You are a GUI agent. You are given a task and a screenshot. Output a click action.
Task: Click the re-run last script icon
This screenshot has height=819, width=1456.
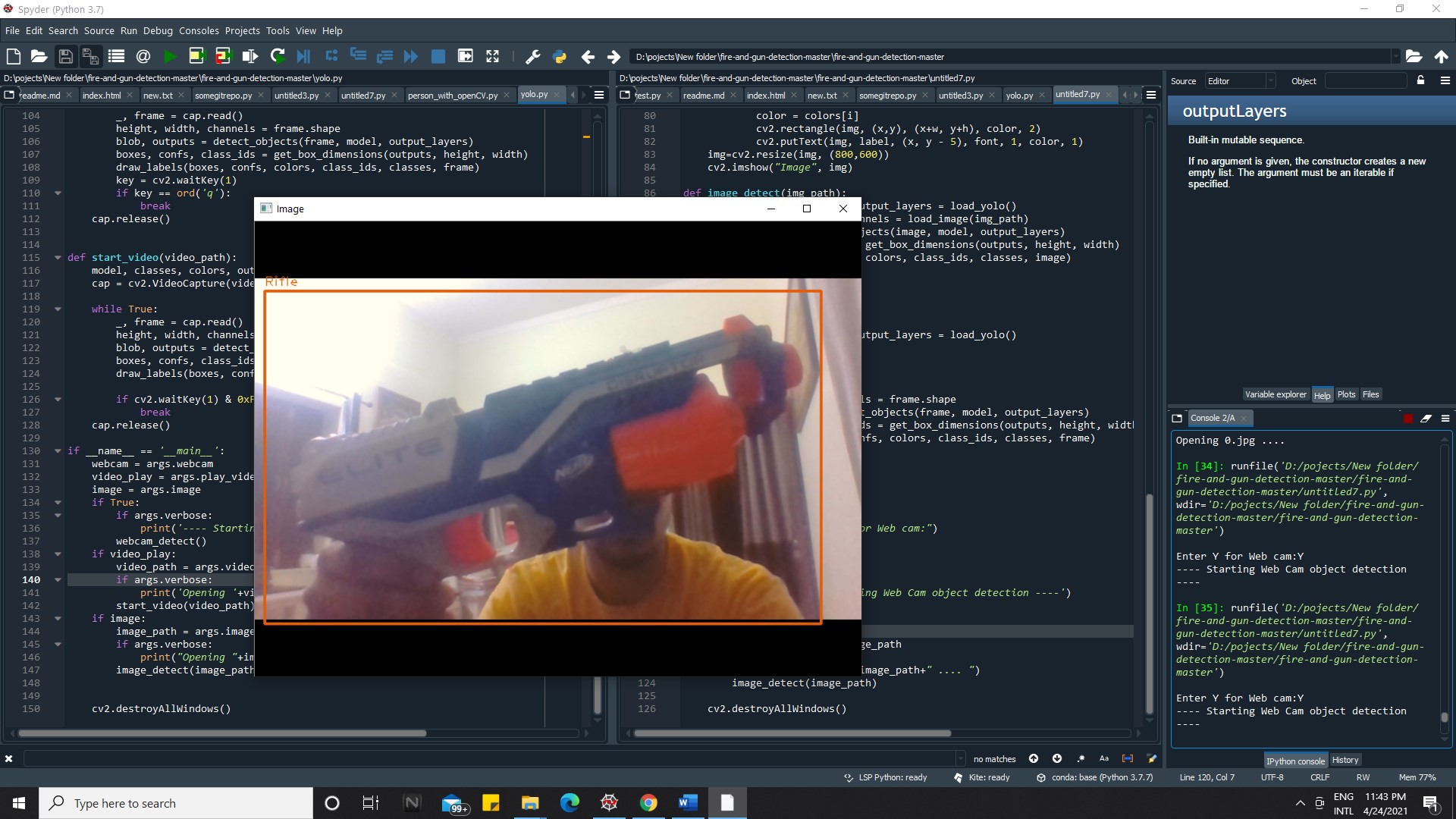click(278, 56)
